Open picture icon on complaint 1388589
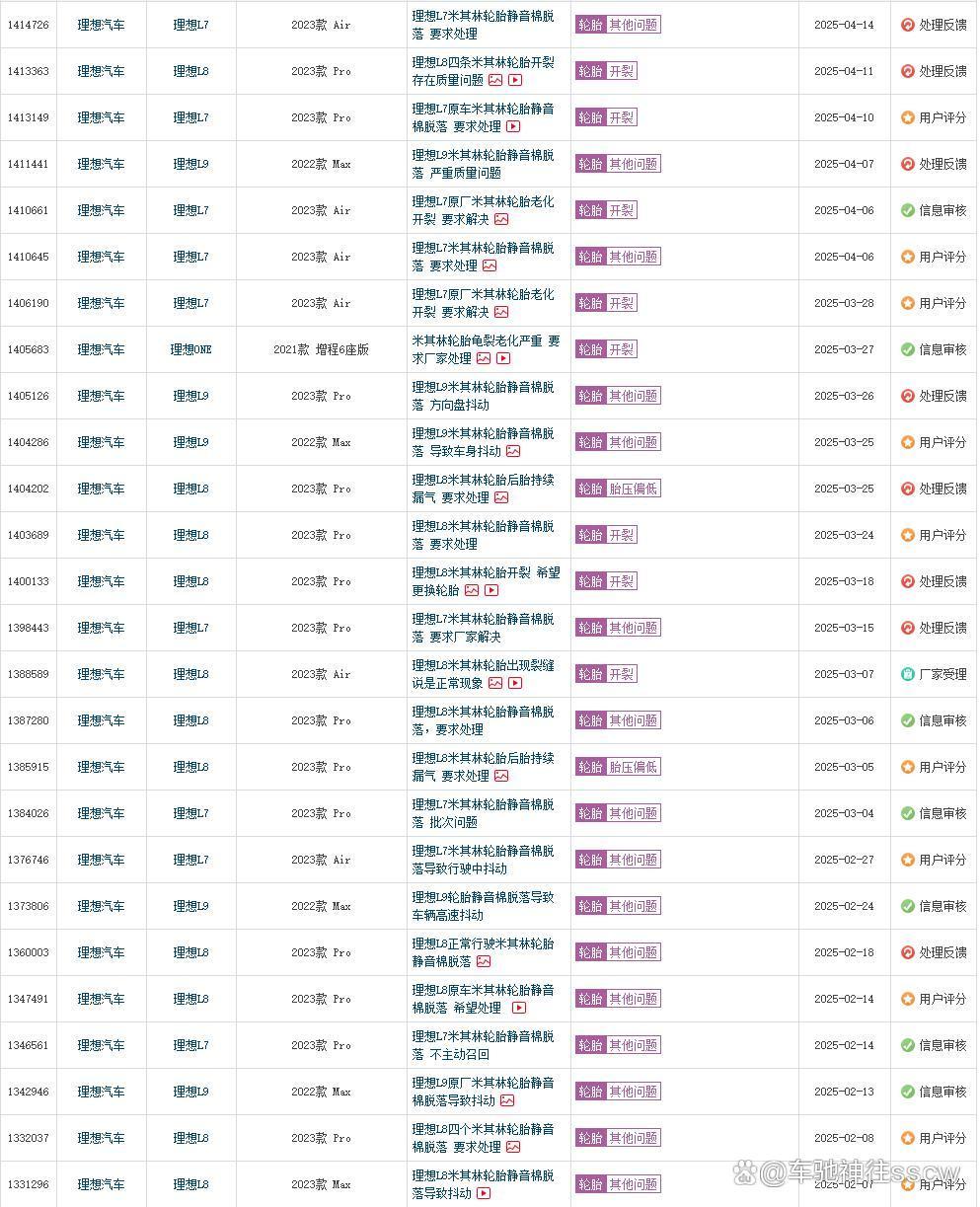Screen dimensions: 980x1207 tap(495, 683)
